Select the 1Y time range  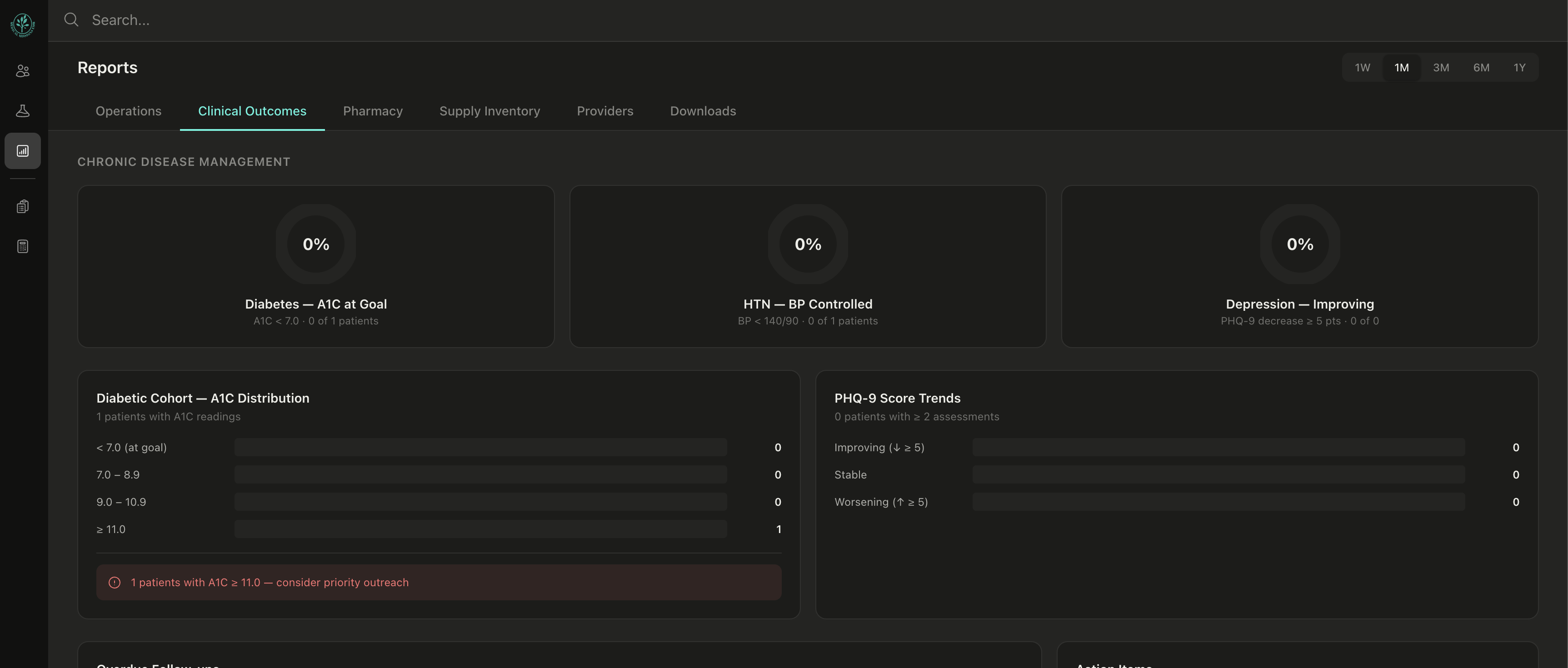pyautogui.click(x=1519, y=68)
